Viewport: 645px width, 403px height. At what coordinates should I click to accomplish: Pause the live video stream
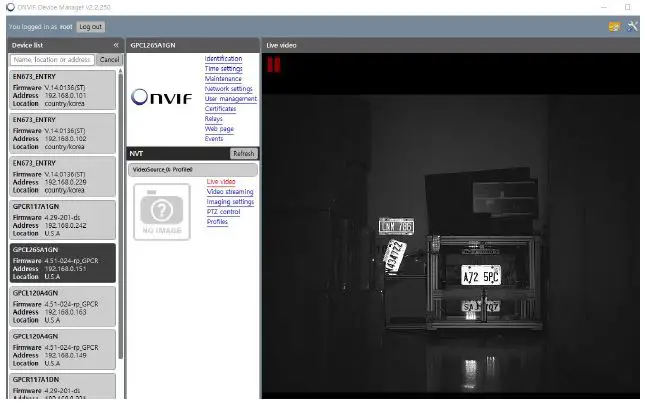[x=274, y=65]
